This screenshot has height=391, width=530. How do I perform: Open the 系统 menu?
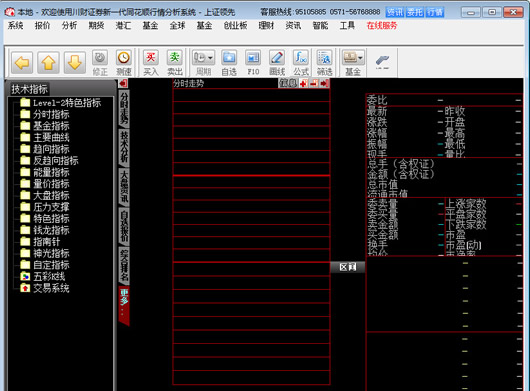coord(15,26)
